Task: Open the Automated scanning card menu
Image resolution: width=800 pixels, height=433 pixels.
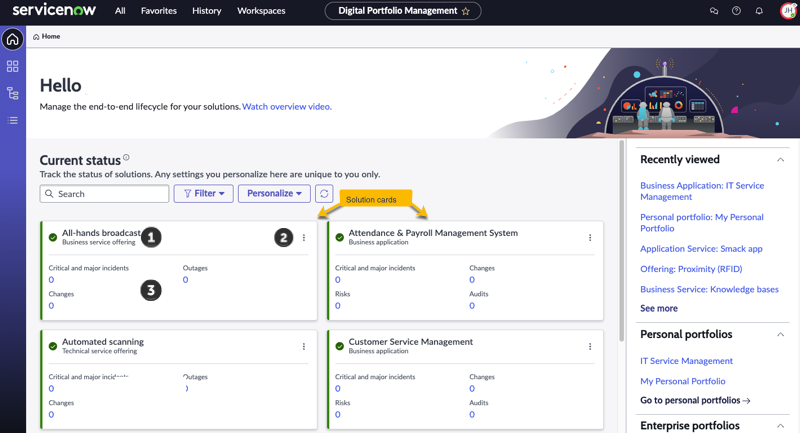Action: (304, 346)
